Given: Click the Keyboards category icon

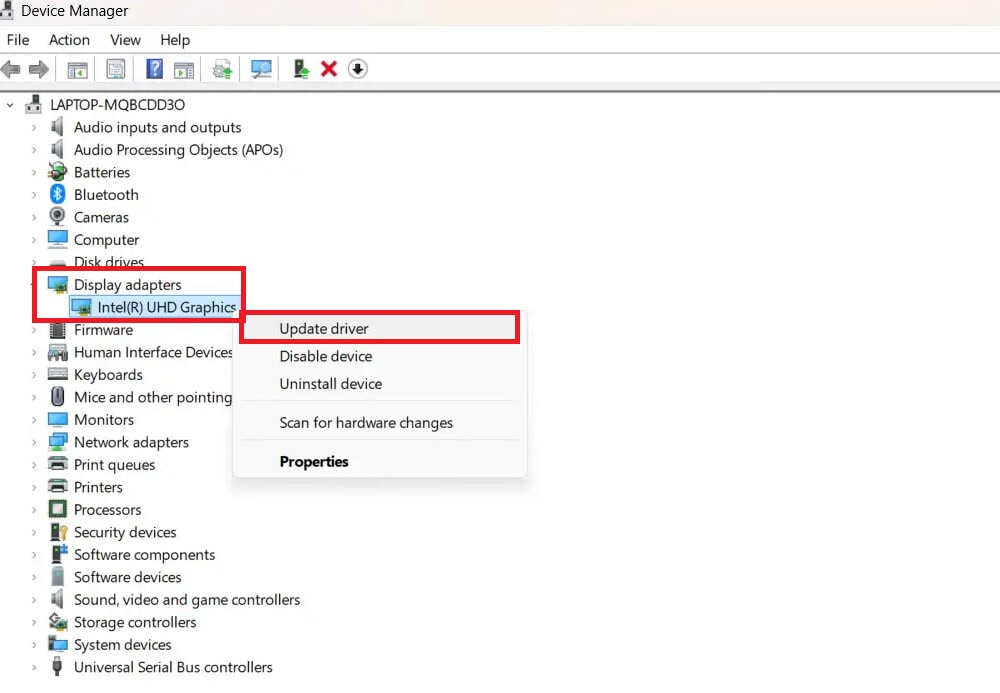Looking at the screenshot, I should [57, 374].
